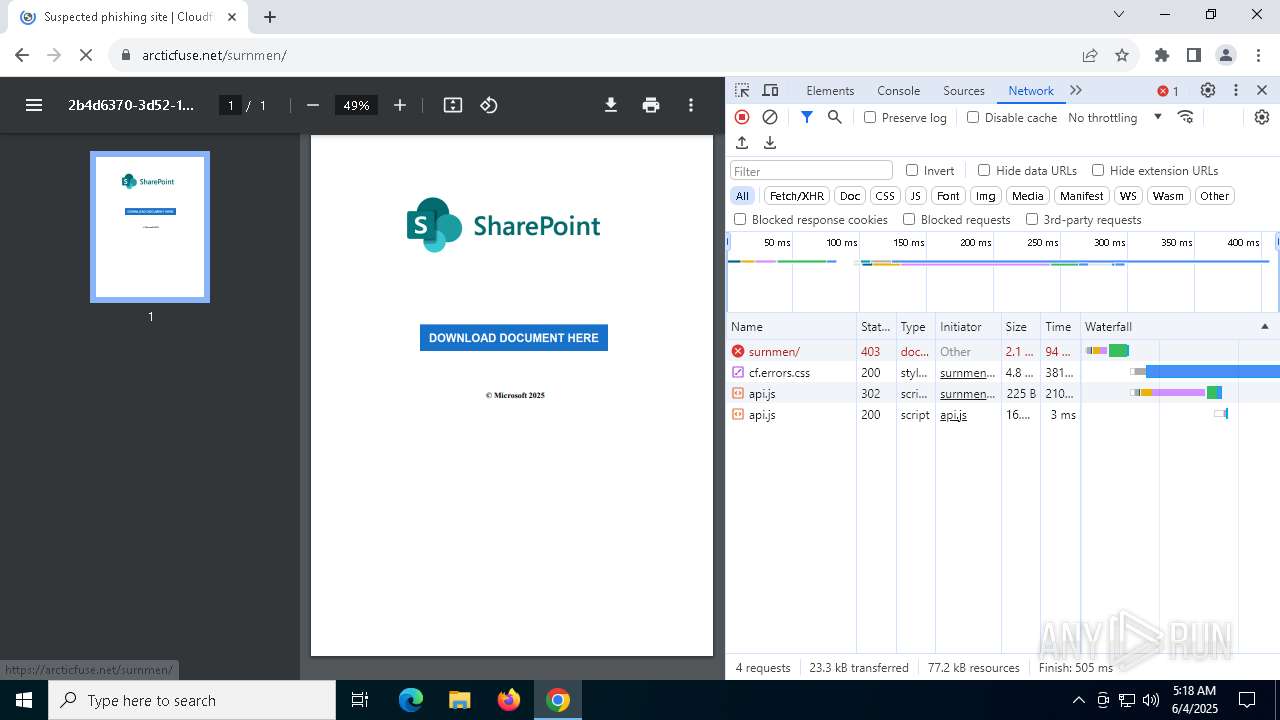
Task: Go back to the previous page
Action: click(x=22, y=55)
